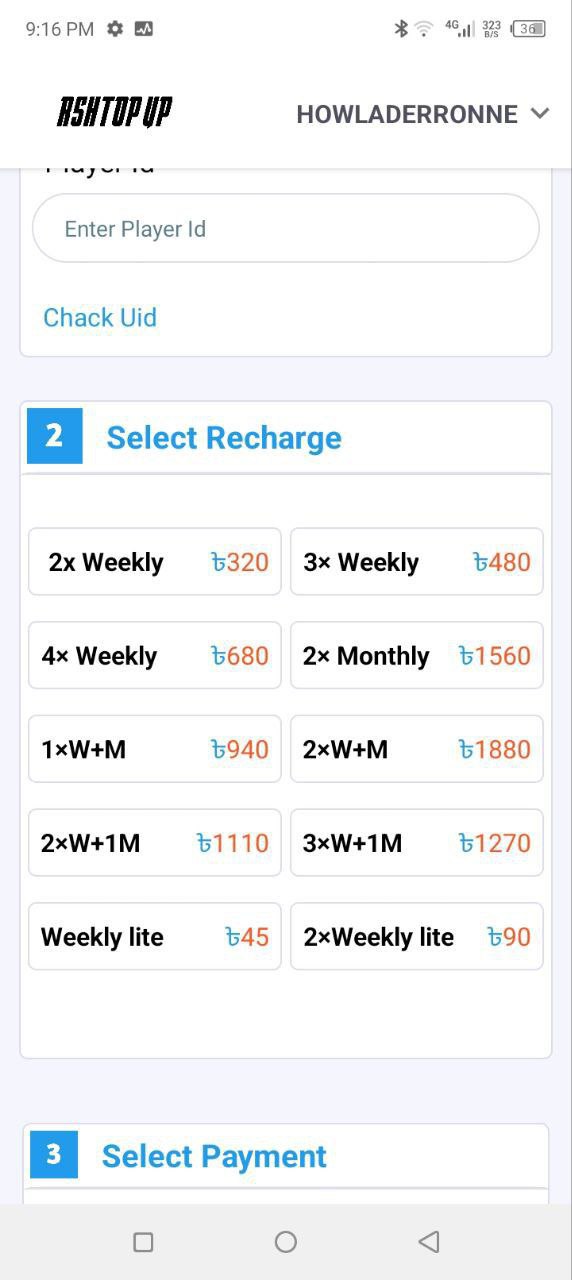
Task: Tap the step 2 number badge
Action: [x=54, y=435]
